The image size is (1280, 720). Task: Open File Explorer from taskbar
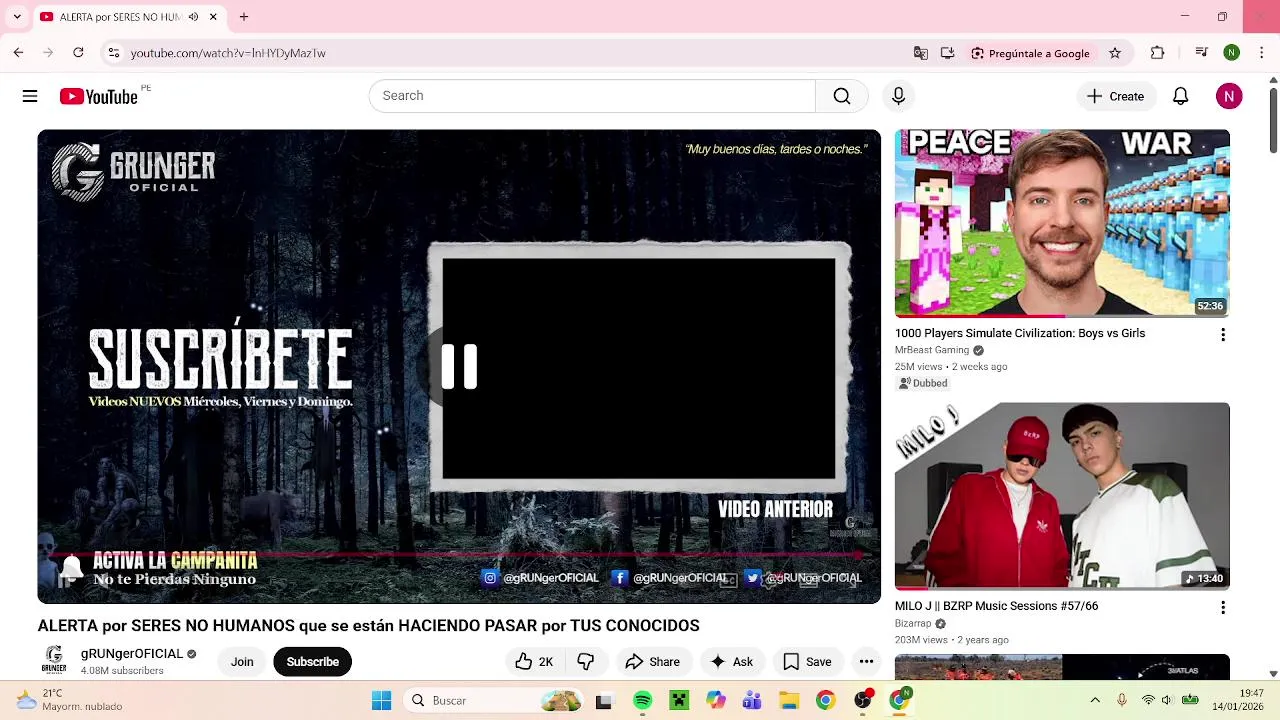click(789, 701)
